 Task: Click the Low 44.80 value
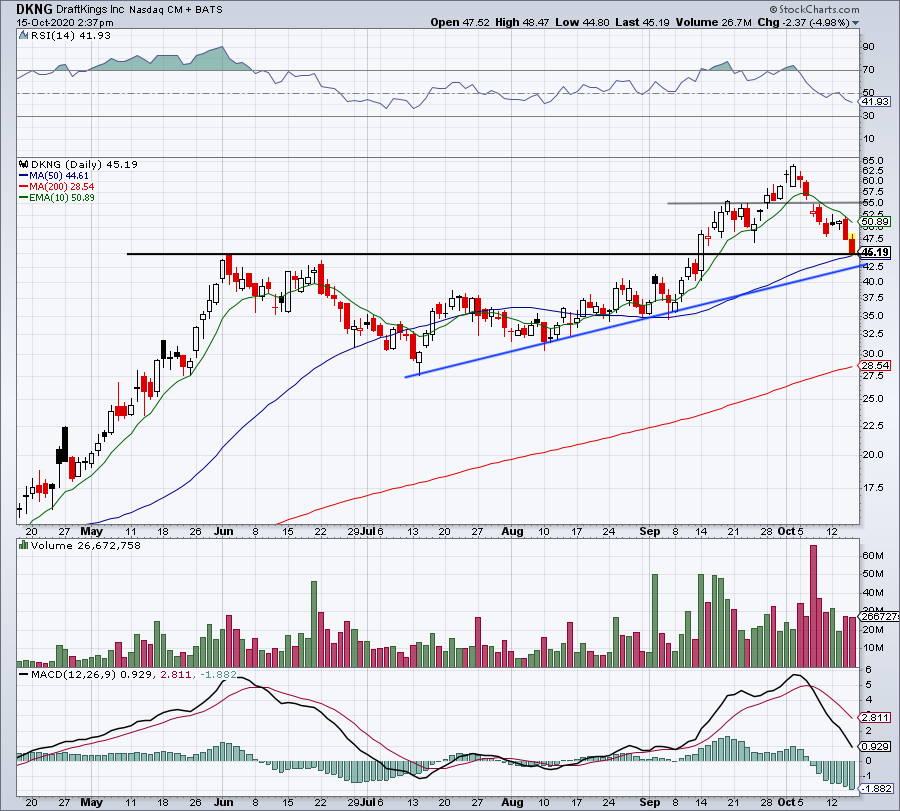click(582, 22)
